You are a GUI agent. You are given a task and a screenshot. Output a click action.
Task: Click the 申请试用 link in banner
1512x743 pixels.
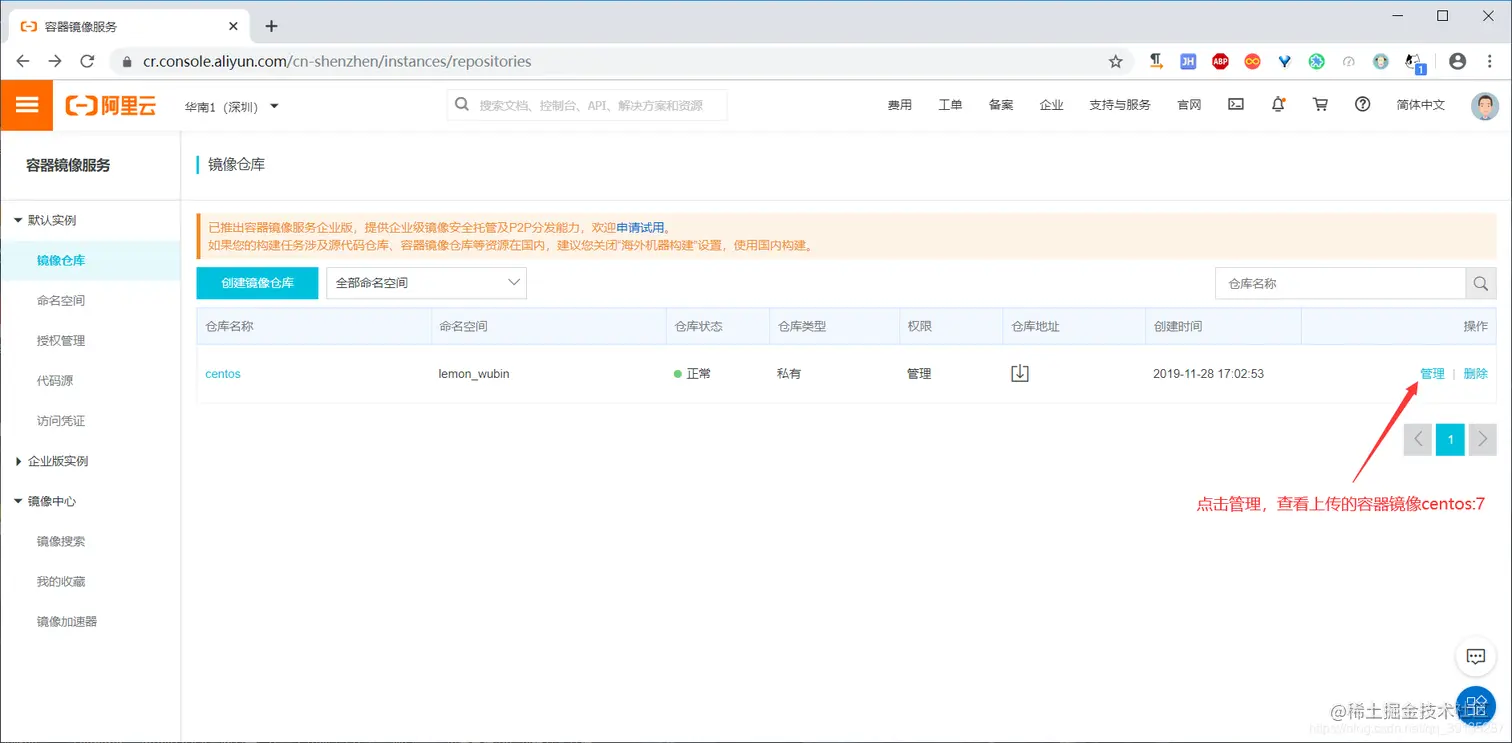point(640,228)
